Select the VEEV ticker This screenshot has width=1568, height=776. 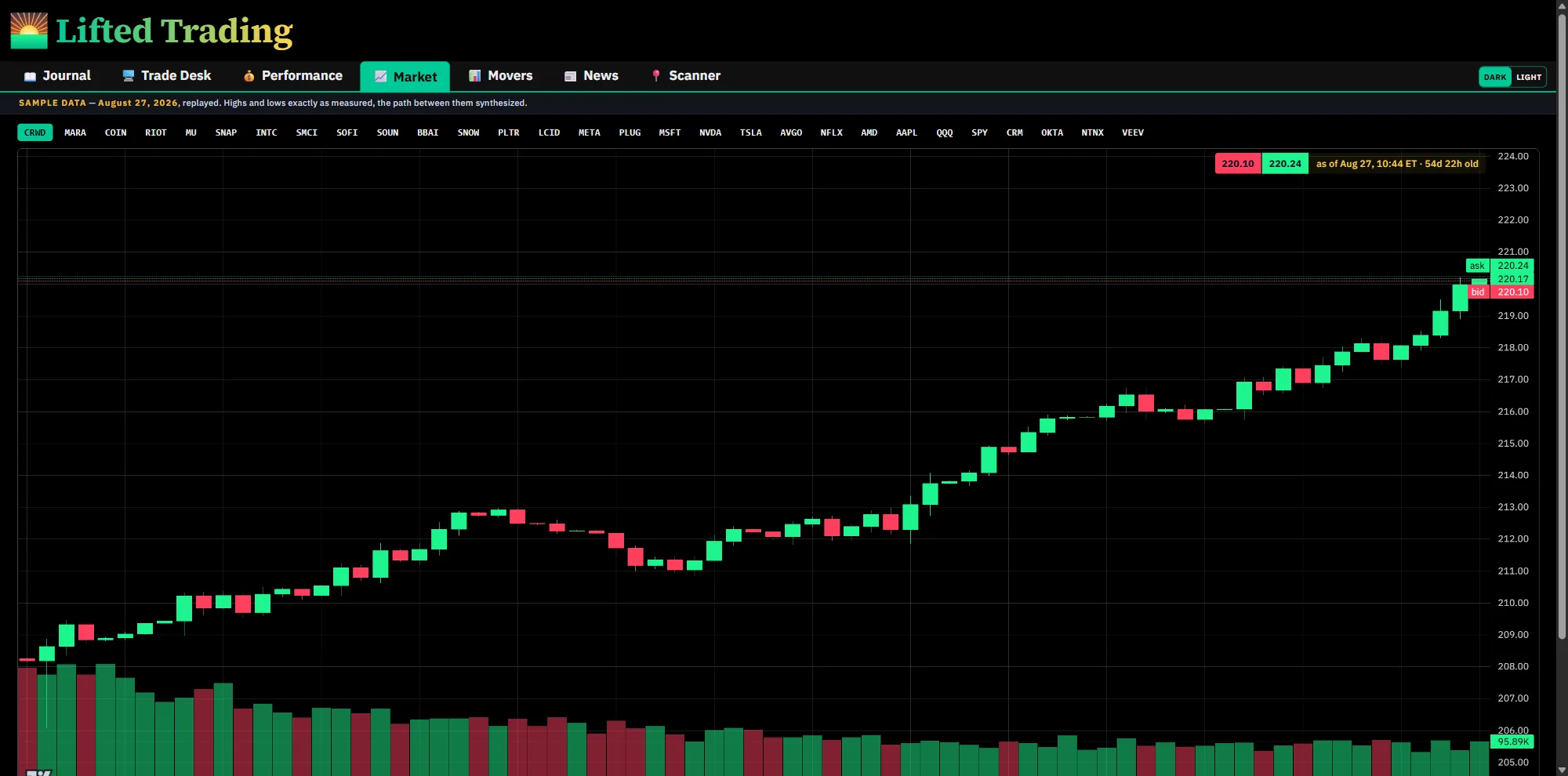[x=1133, y=132]
